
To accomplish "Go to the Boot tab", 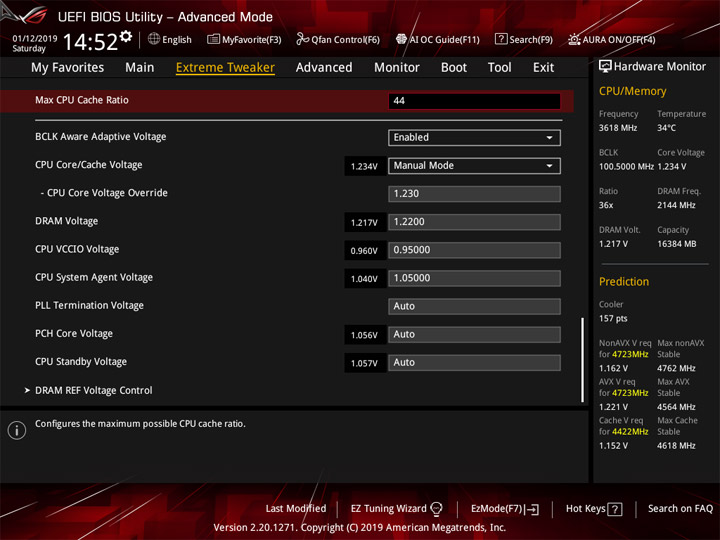I will click(x=454, y=68).
